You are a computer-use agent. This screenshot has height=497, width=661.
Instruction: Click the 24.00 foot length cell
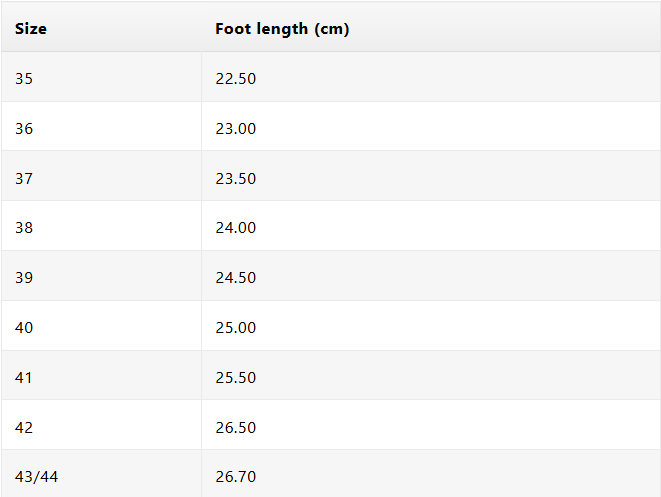pos(236,227)
